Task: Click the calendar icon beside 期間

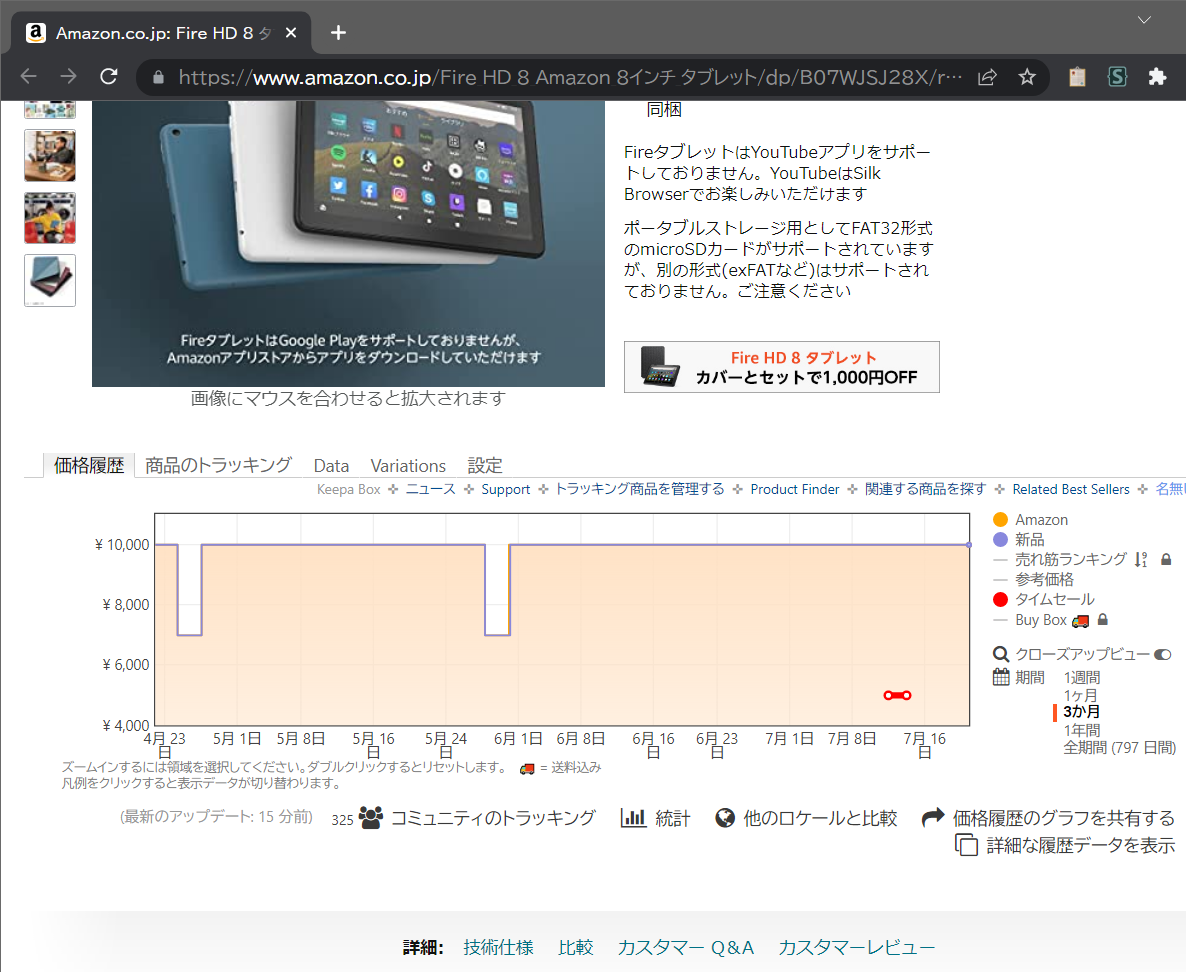Action: coord(1001,676)
